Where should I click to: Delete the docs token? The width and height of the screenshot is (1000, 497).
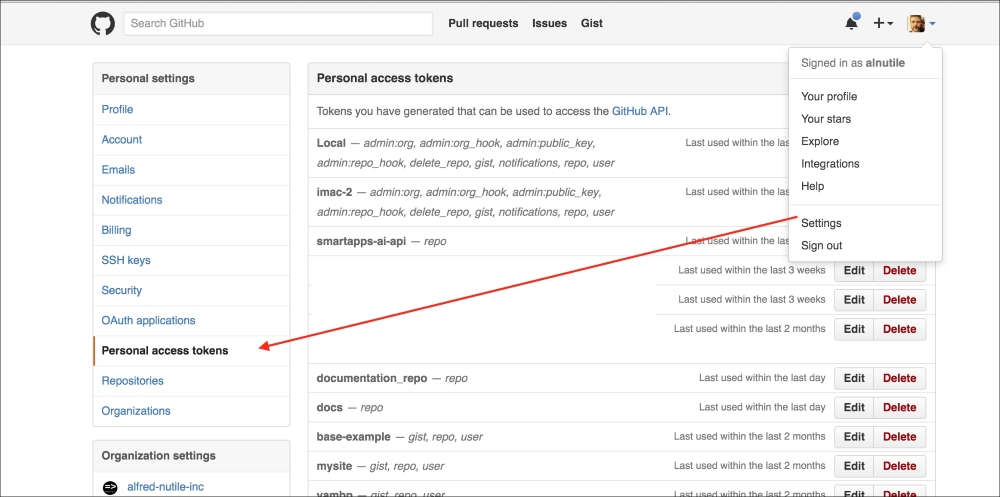click(899, 407)
